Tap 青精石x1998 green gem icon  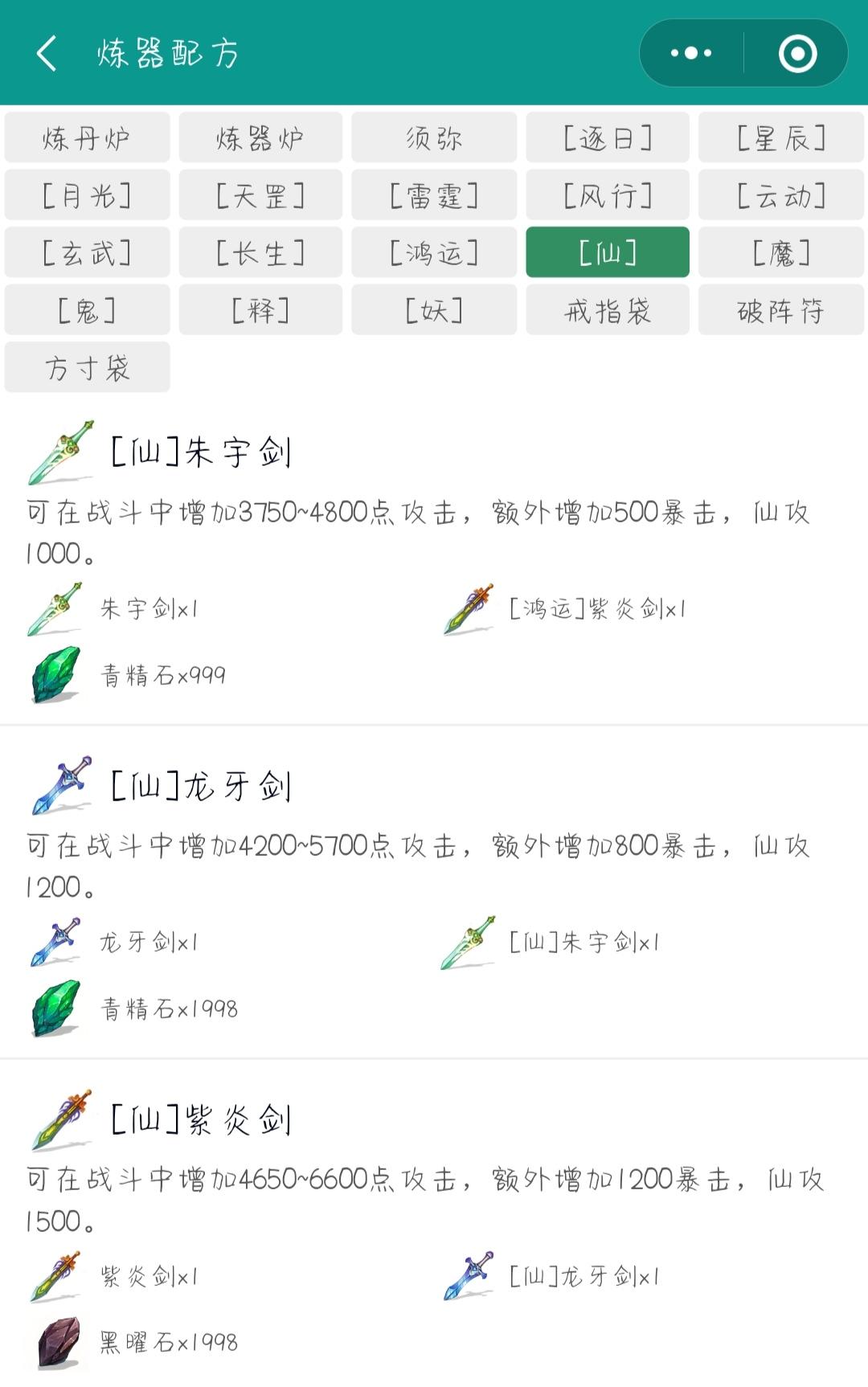tap(56, 1009)
